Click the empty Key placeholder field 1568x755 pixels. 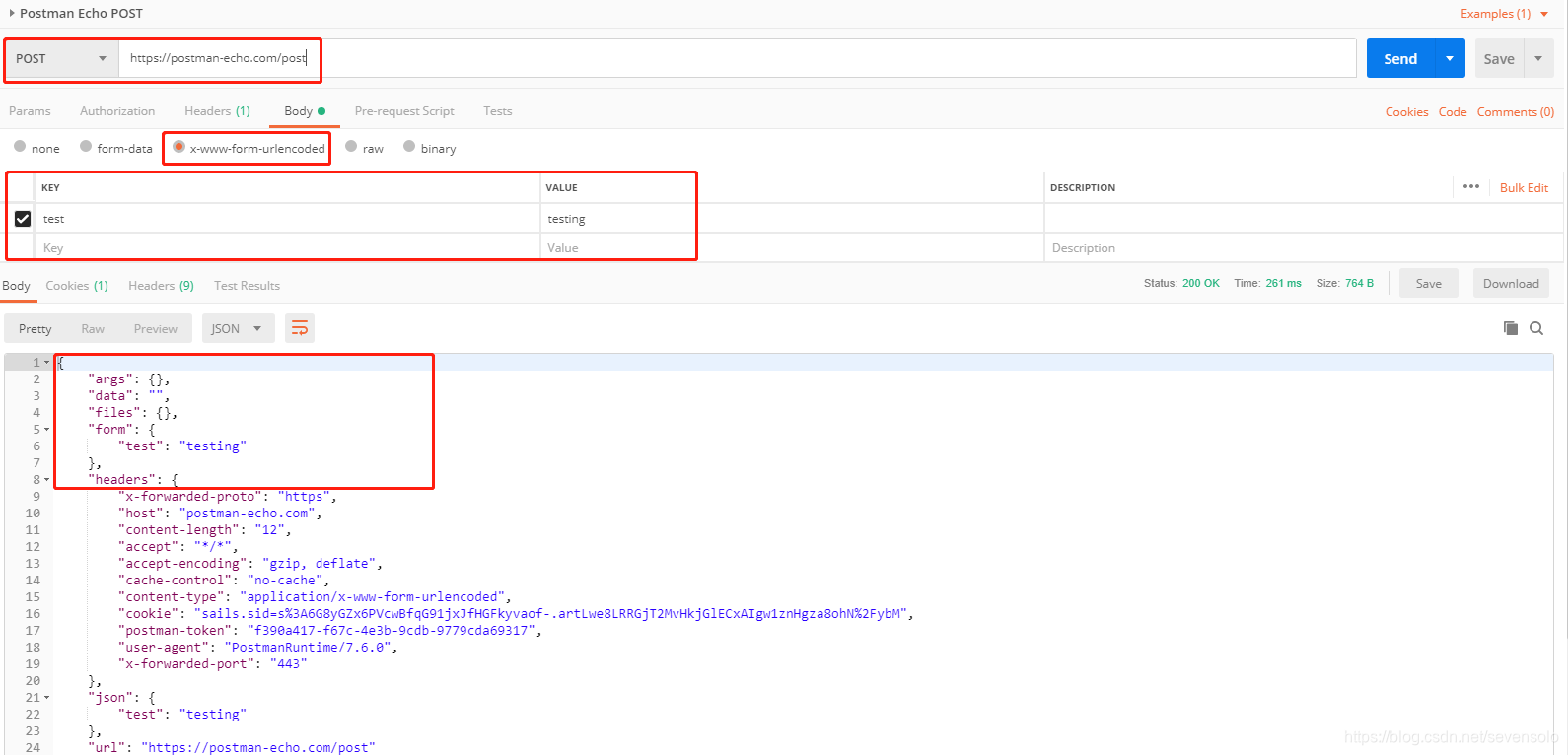[x=287, y=248]
